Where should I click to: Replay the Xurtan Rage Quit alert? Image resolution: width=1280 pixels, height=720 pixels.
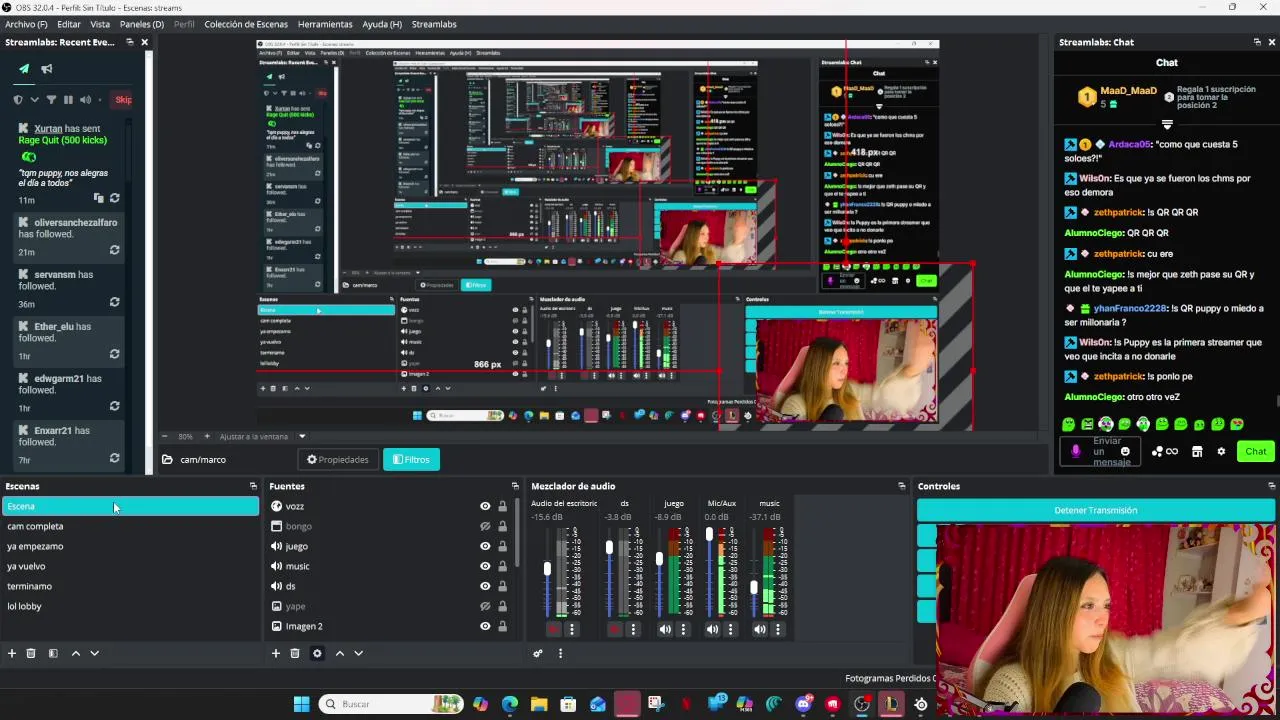(114, 199)
